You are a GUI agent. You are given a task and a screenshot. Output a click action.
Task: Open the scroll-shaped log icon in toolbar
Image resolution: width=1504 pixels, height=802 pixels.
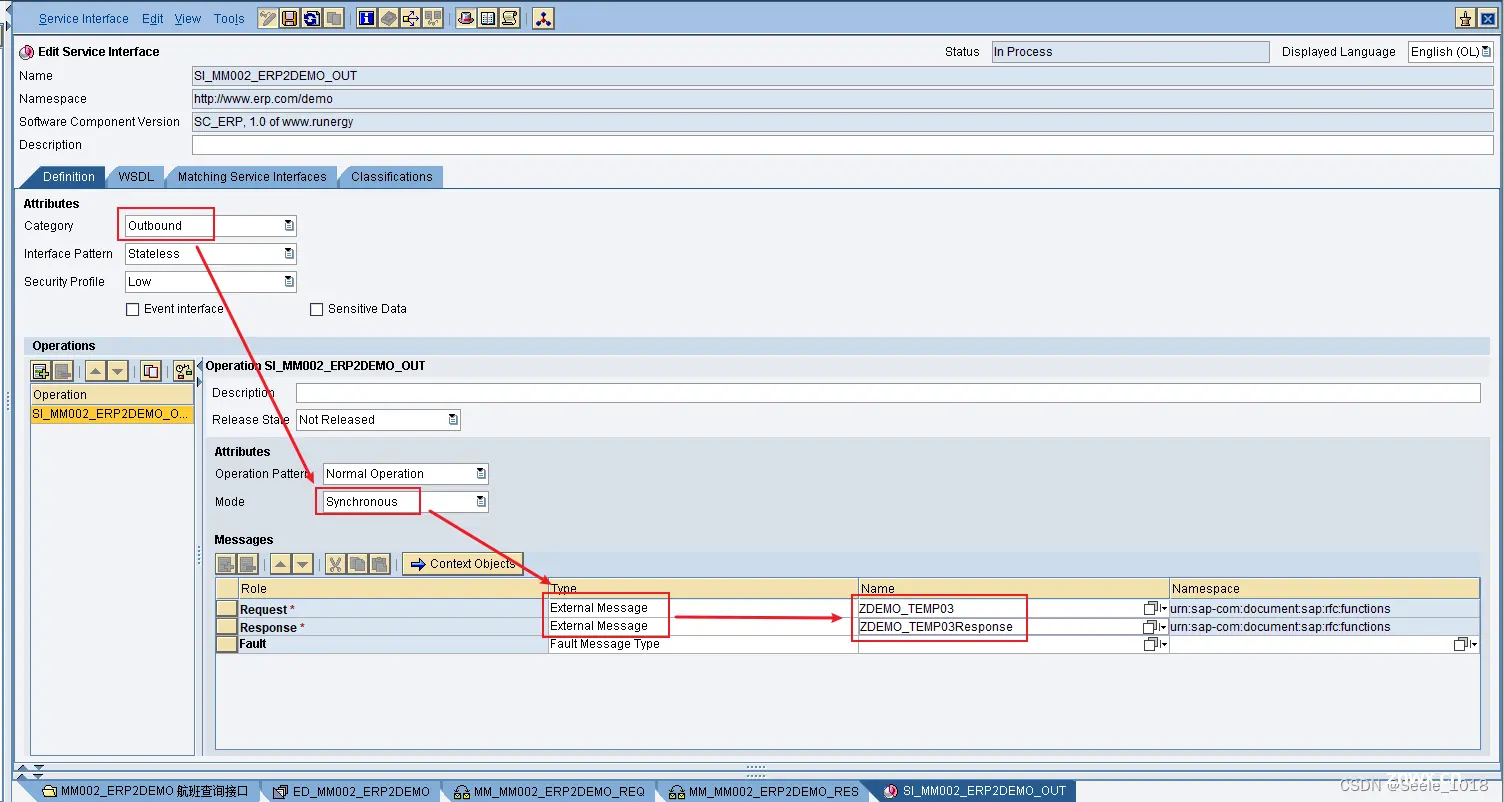point(509,18)
